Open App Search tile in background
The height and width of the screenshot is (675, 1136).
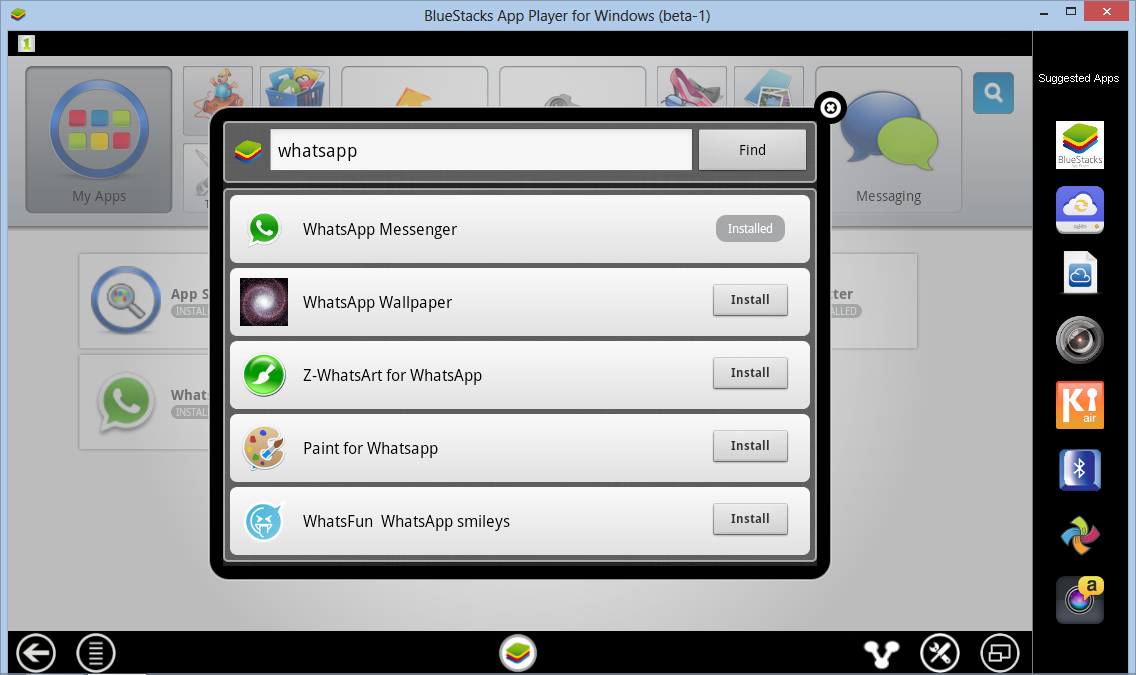144,301
